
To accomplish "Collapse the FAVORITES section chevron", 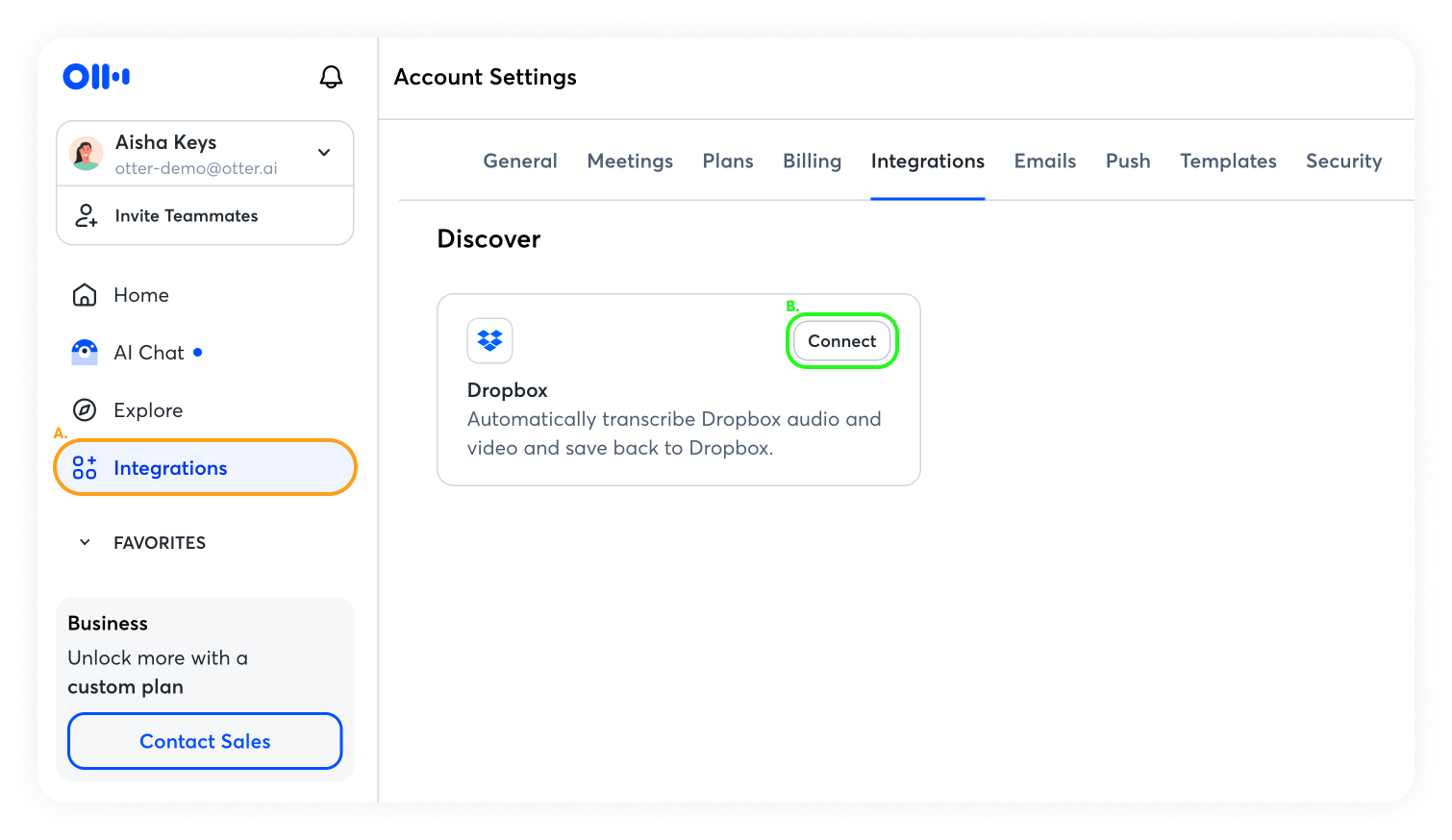I will point(85,543).
